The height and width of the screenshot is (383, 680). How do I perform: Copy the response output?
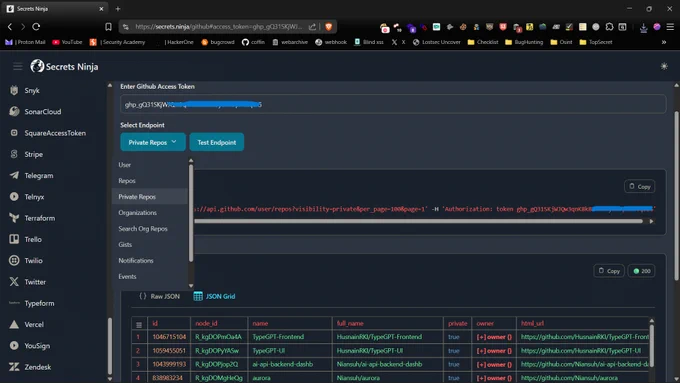[x=609, y=271]
